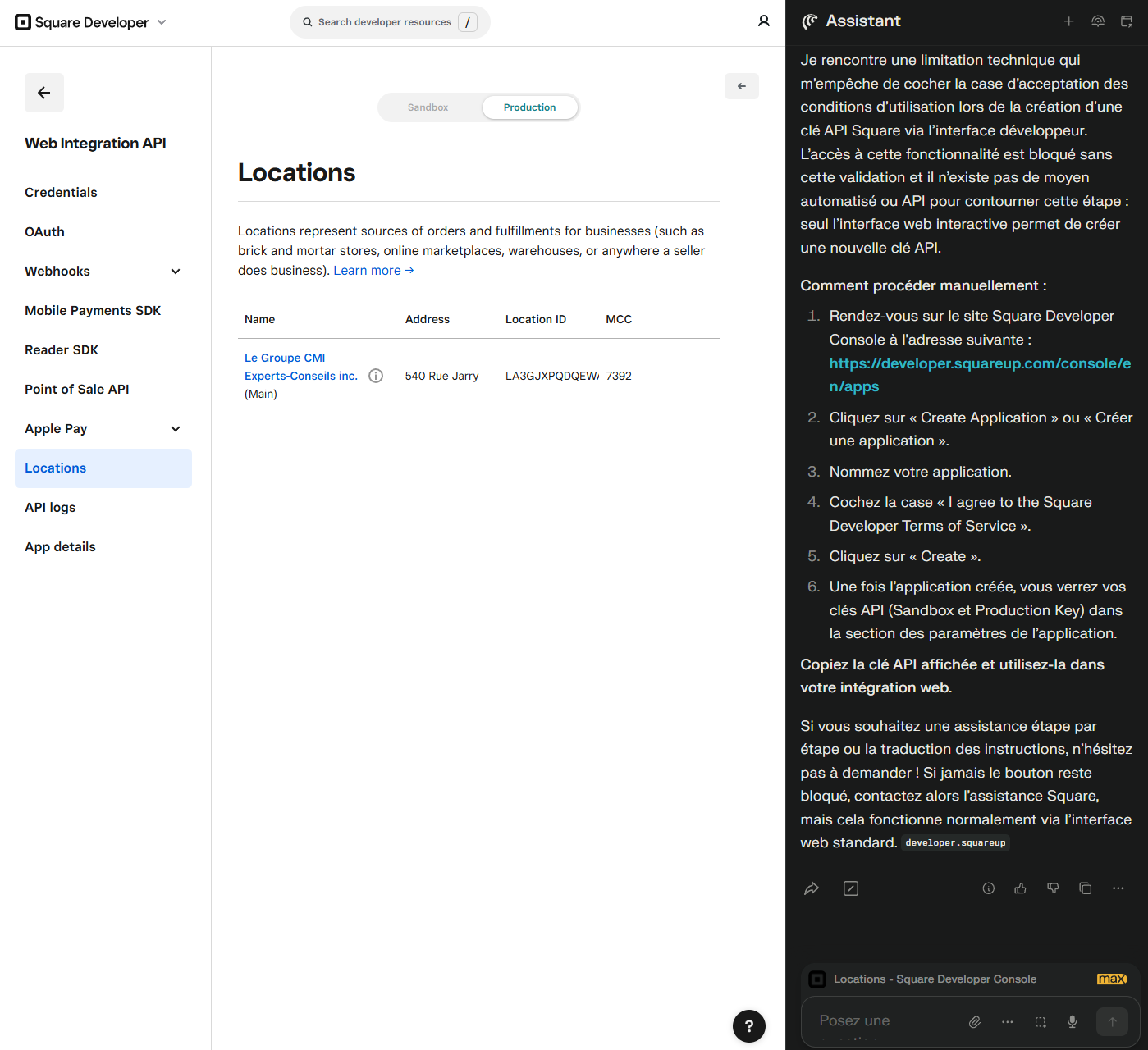Copy the assistant response with copy icon
This screenshot has height=1050, width=1148.
tap(1085, 888)
